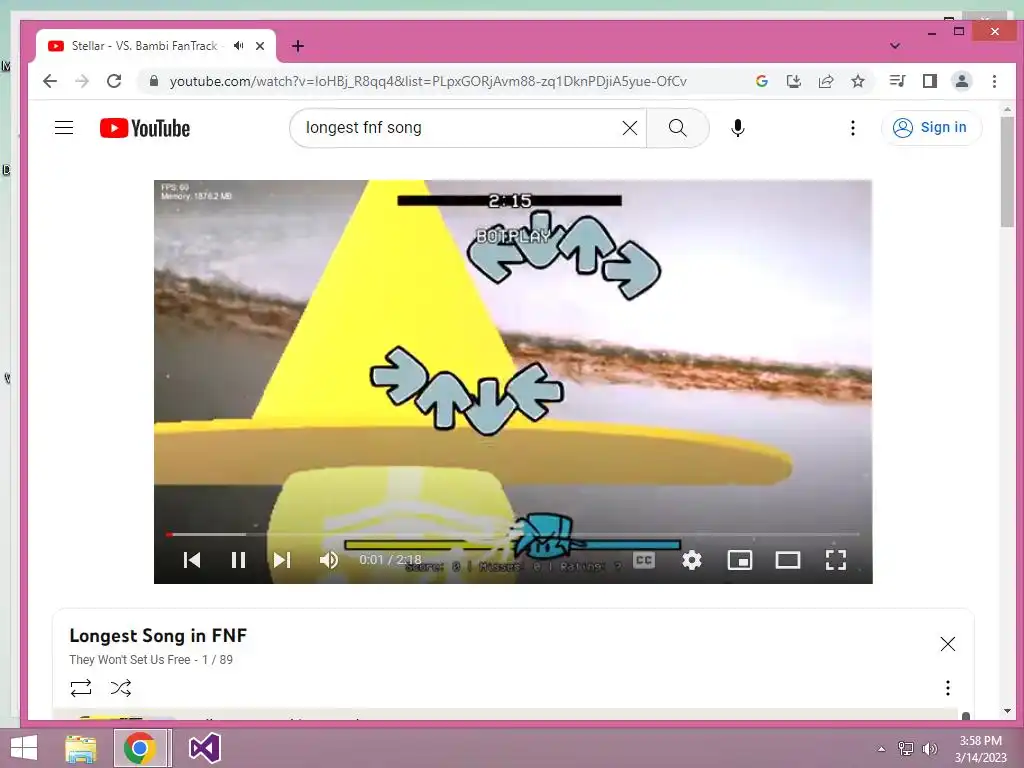Enter full screen video mode
The image size is (1024, 768).
click(836, 560)
